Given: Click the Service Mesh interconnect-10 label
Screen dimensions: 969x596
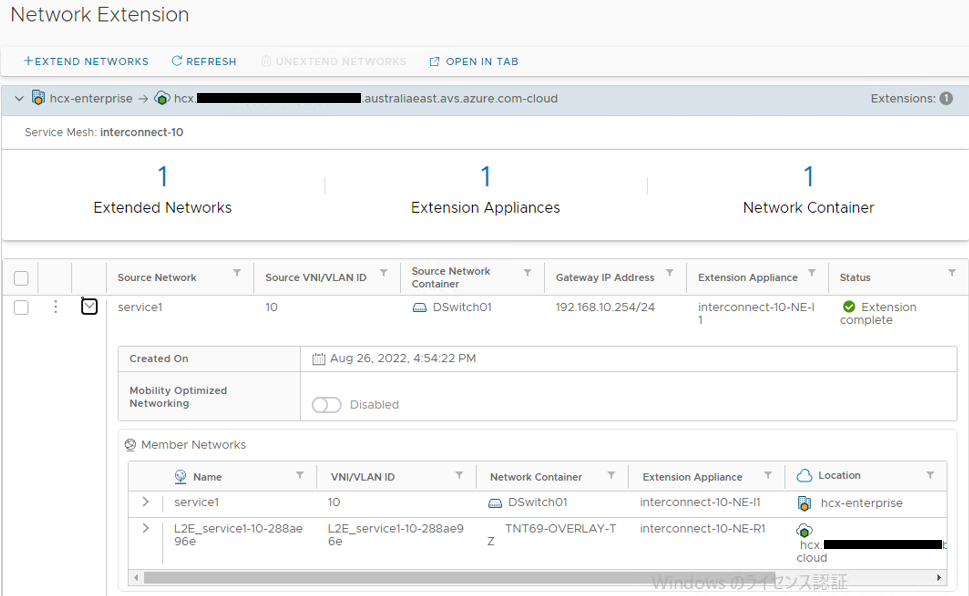Looking at the screenshot, I should [x=104, y=132].
